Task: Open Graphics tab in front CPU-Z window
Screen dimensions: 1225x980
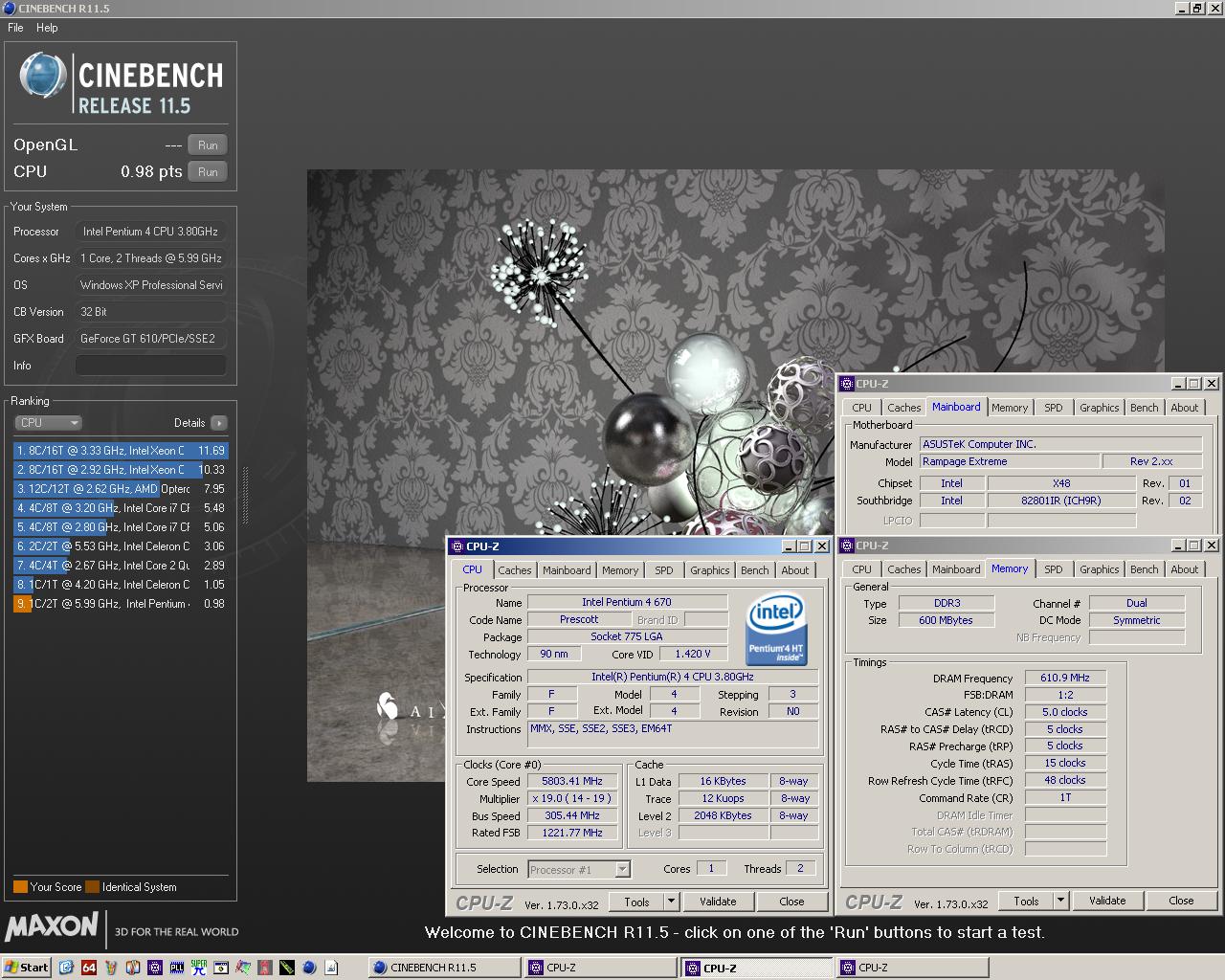Action: coord(710,570)
